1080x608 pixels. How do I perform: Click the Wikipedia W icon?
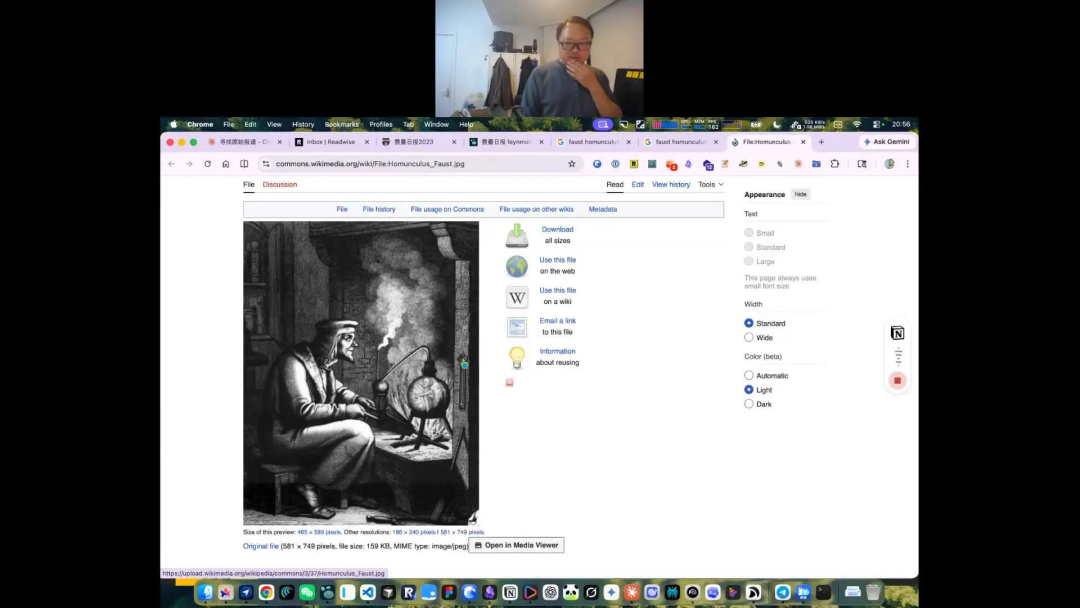pos(517,297)
